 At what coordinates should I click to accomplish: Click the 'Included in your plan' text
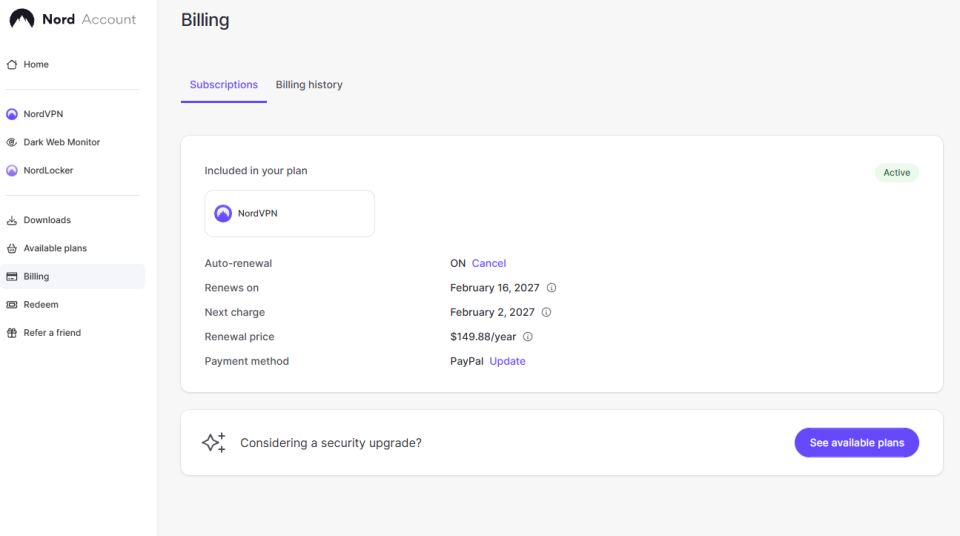pos(256,171)
